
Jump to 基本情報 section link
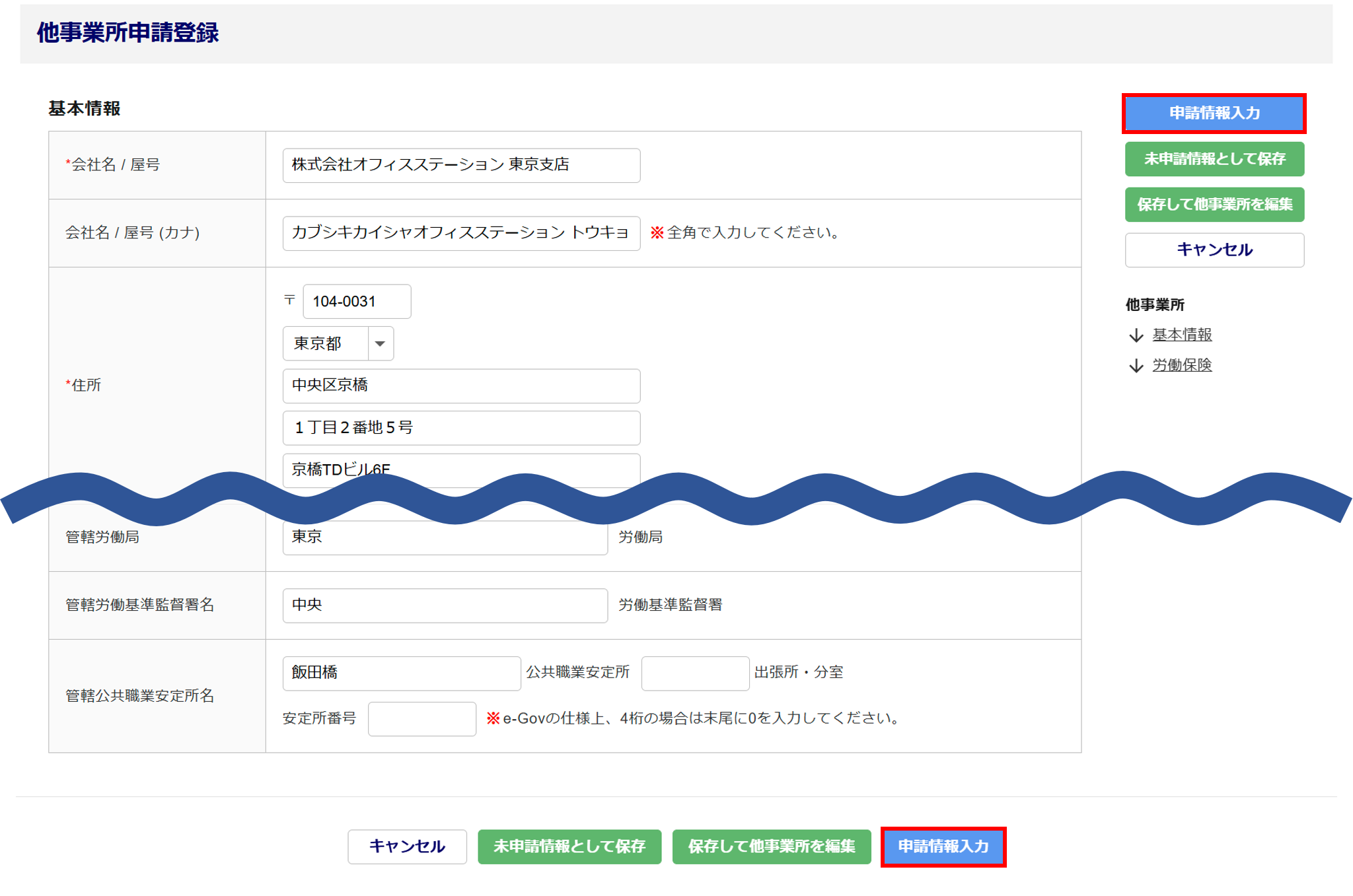tap(1182, 335)
